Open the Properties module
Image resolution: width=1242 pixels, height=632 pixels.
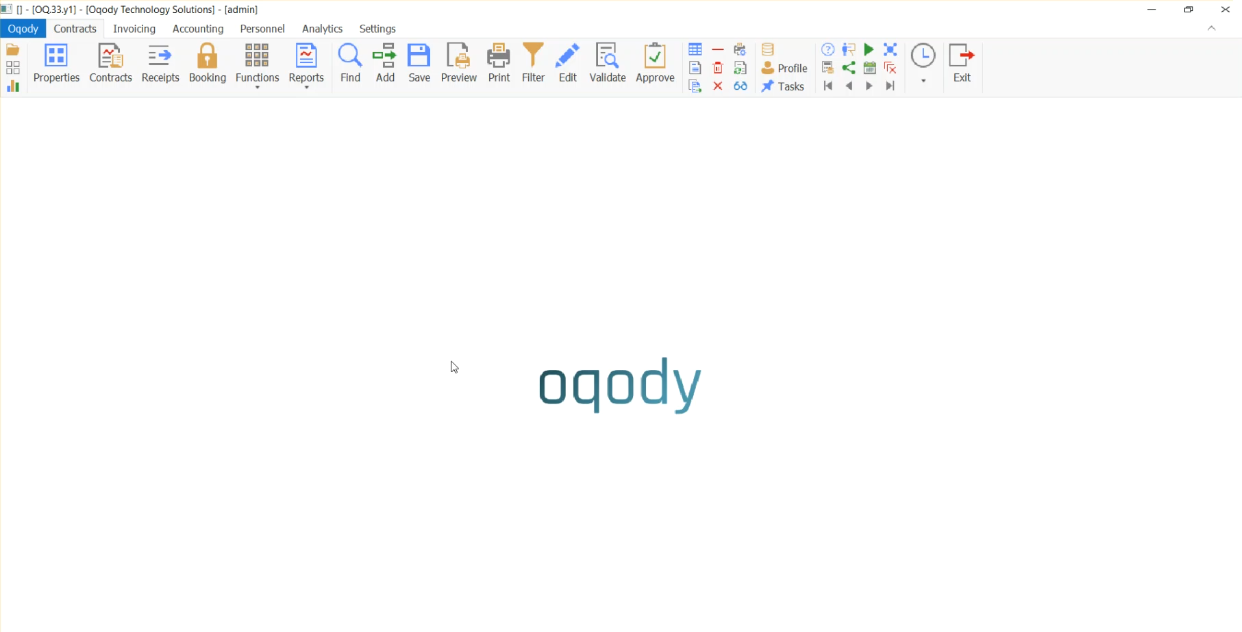pyautogui.click(x=56, y=64)
